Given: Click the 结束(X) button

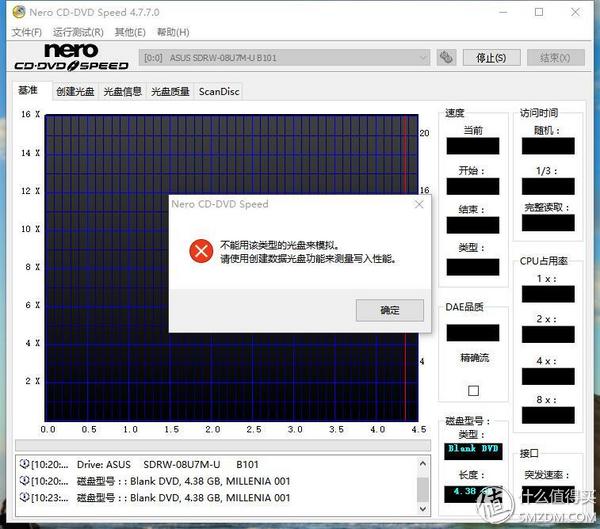Looking at the screenshot, I should tap(555, 58).
